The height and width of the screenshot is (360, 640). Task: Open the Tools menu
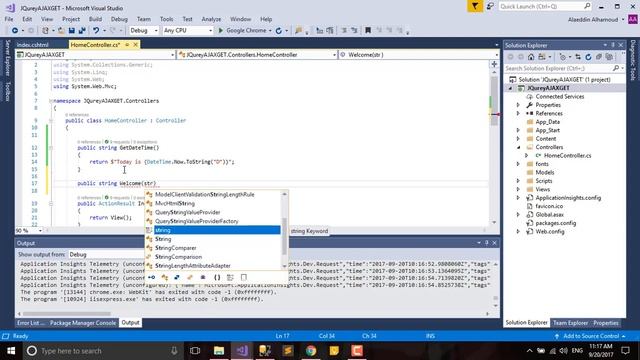167,19
